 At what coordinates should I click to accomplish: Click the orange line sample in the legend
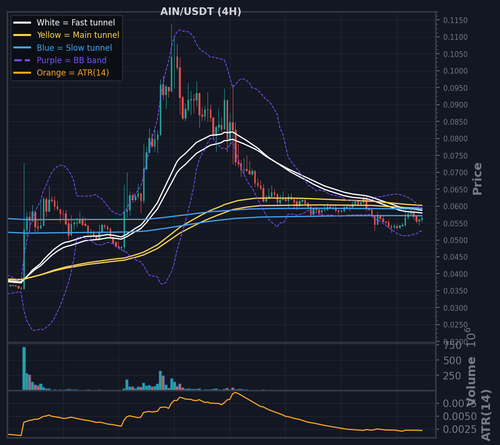point(22,73)
